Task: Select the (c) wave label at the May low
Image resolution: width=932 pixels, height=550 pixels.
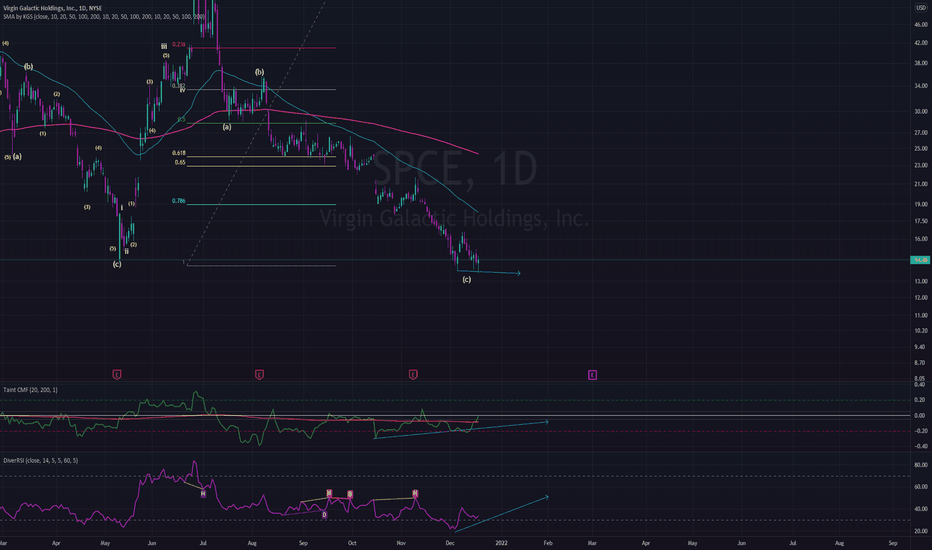Action: click(117, 264)
